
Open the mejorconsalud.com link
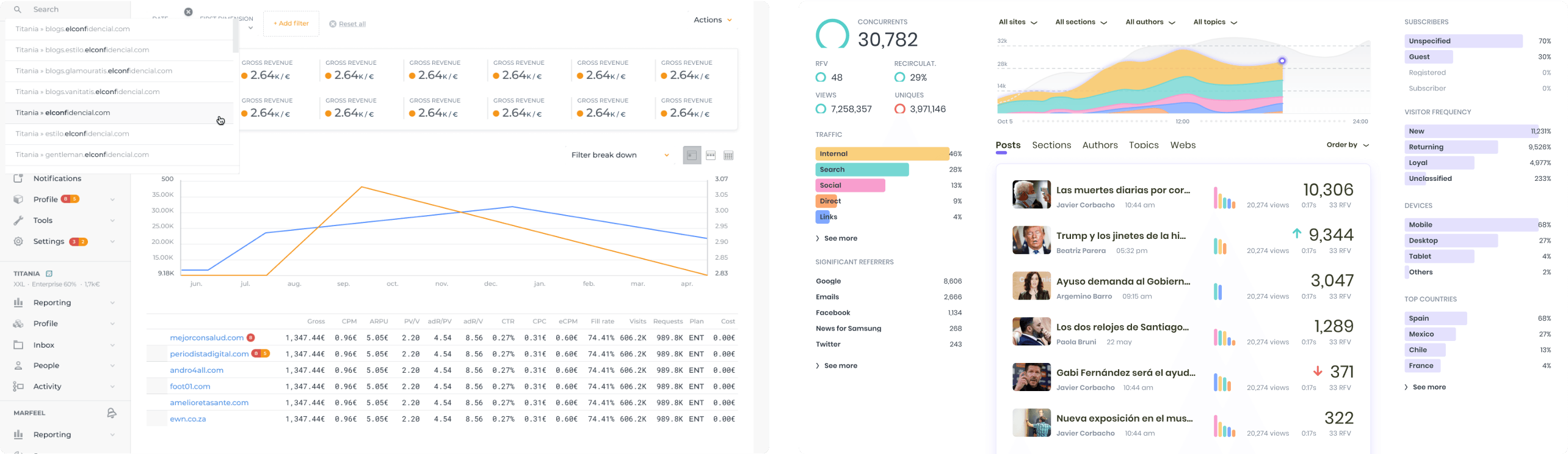click(x=206, y=338)
